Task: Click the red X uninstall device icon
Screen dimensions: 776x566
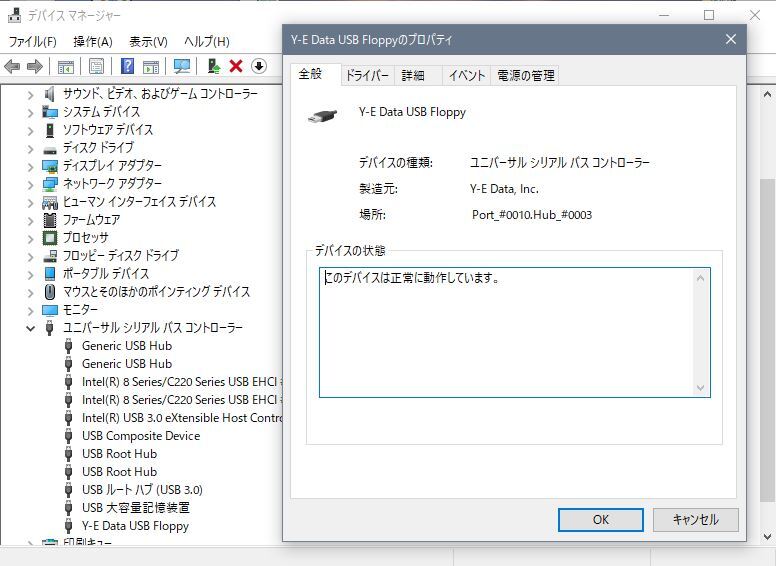Action: pos(236,66)
